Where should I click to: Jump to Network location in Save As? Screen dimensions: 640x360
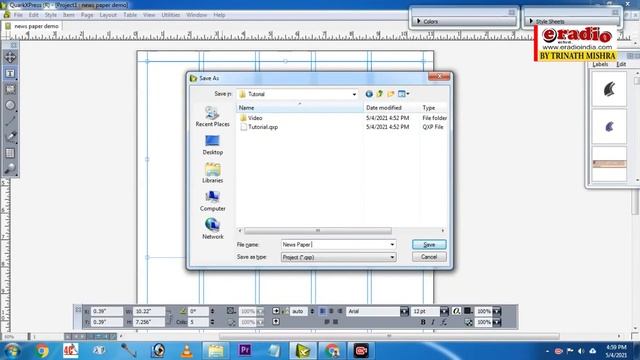tap(213, 229)
